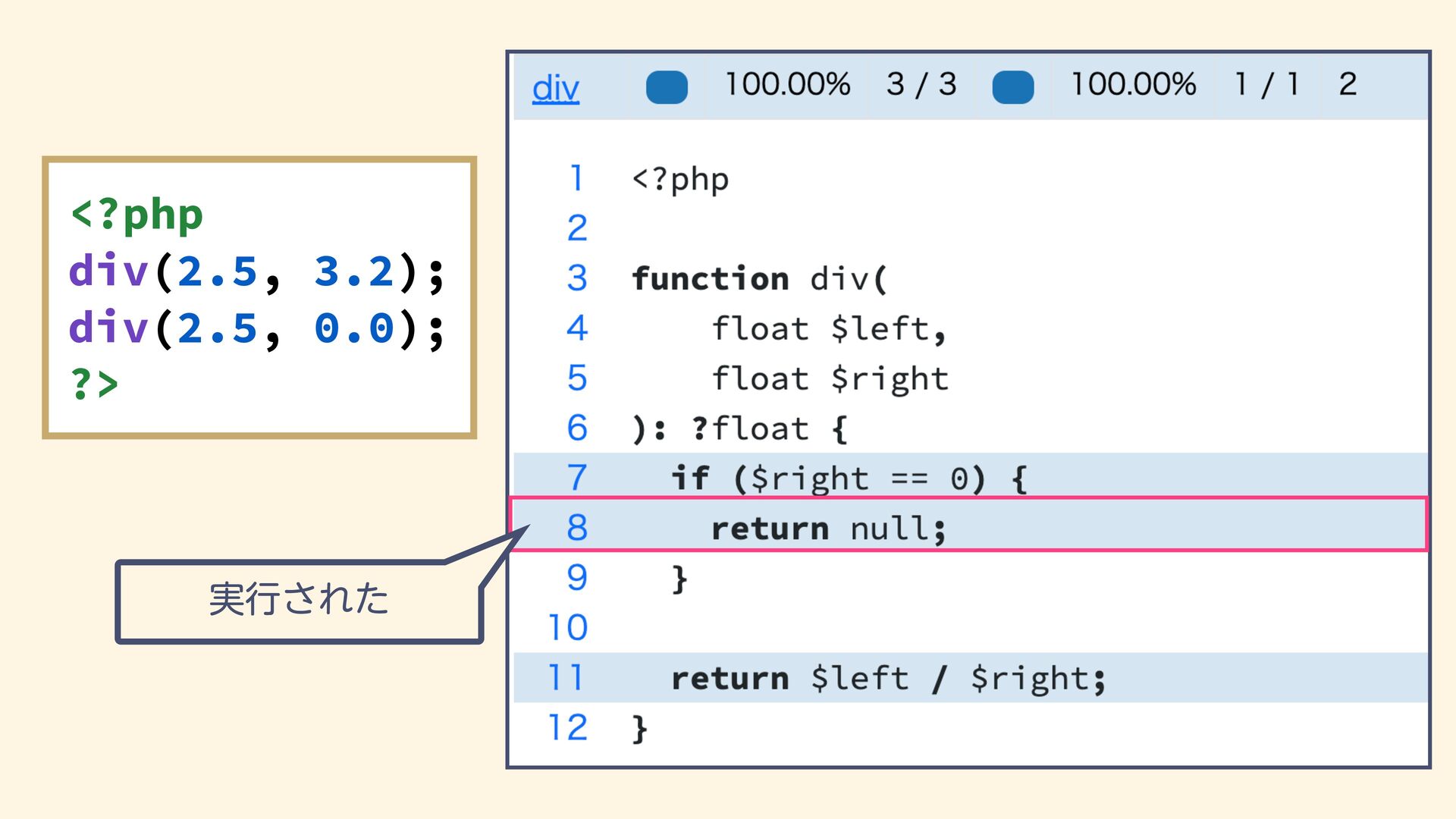
Task: Click the first blue coverage bar
Action: [x=667, y=86]
